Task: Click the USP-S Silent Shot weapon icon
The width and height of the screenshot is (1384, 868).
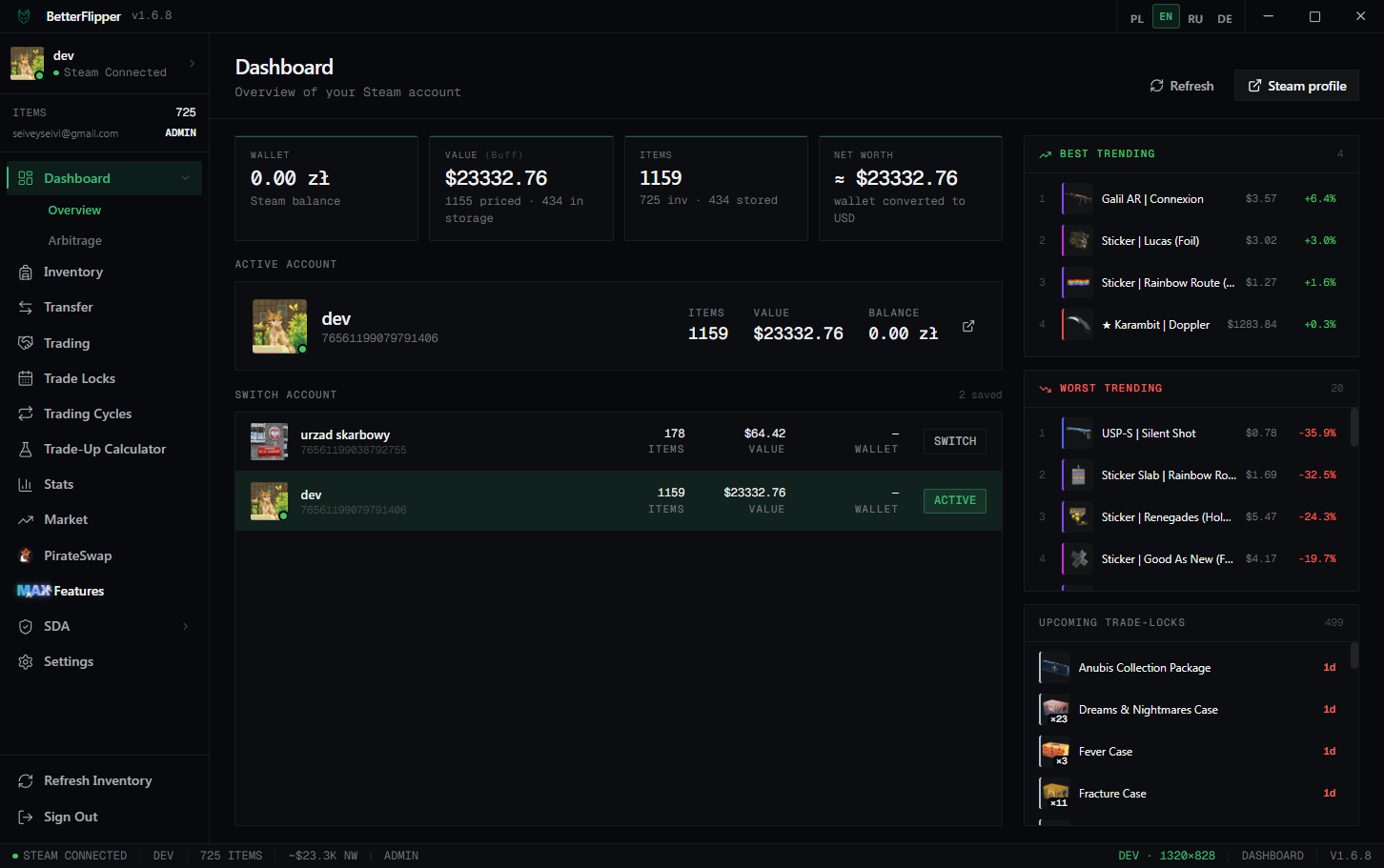Action: pos(1078,434)
